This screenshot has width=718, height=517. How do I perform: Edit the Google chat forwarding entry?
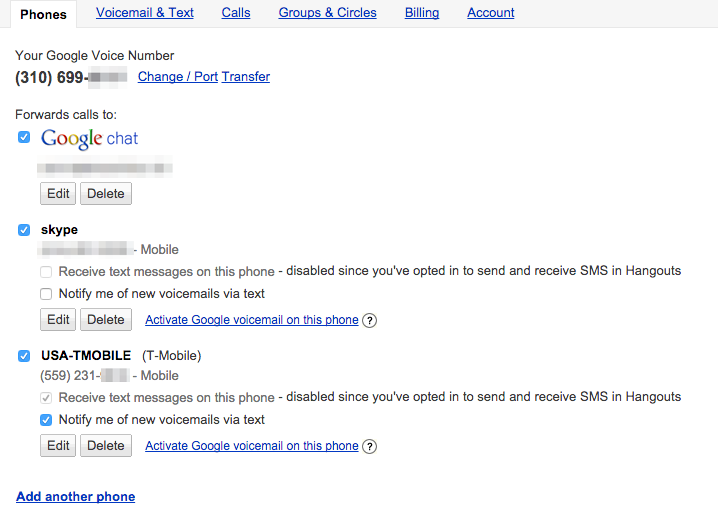click(x=58, y=193)
